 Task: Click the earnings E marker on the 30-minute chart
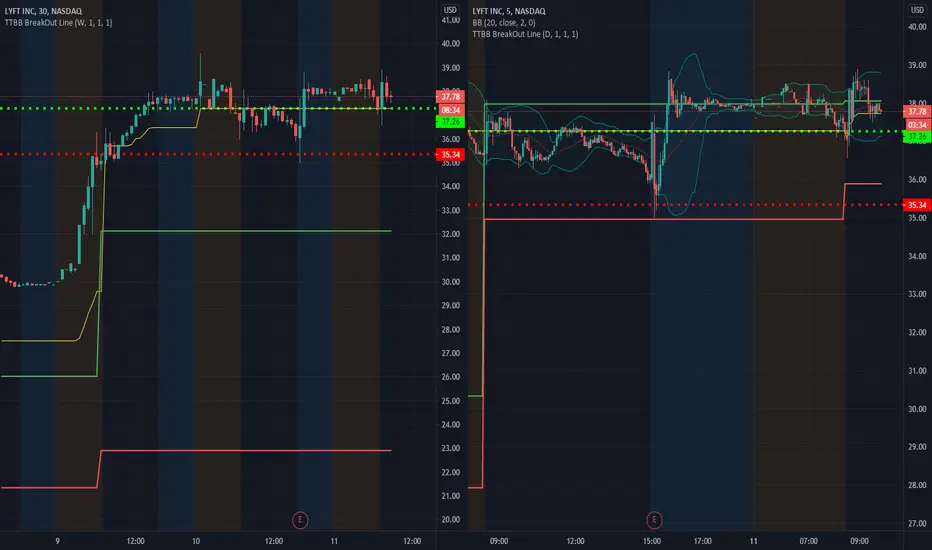point(300,520)
